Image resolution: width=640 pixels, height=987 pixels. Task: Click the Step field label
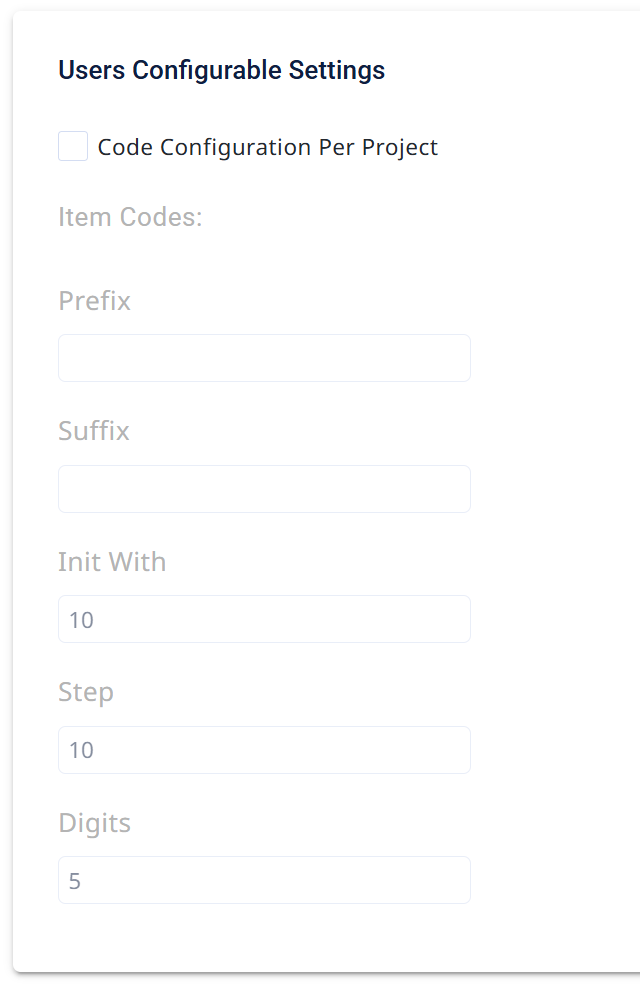pyautogui.click(x=86, y=693)
